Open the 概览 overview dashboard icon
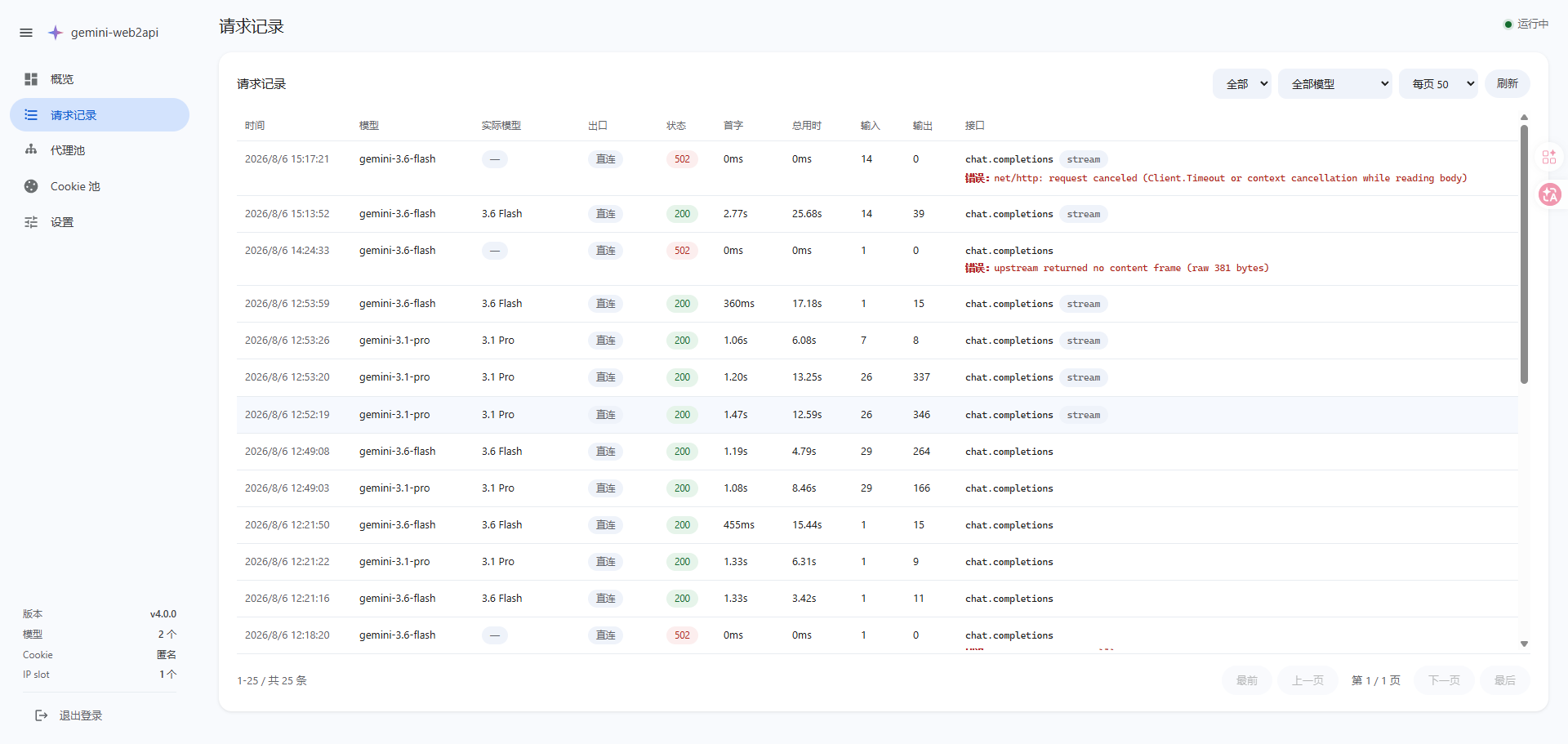 (x=31, y=79)
